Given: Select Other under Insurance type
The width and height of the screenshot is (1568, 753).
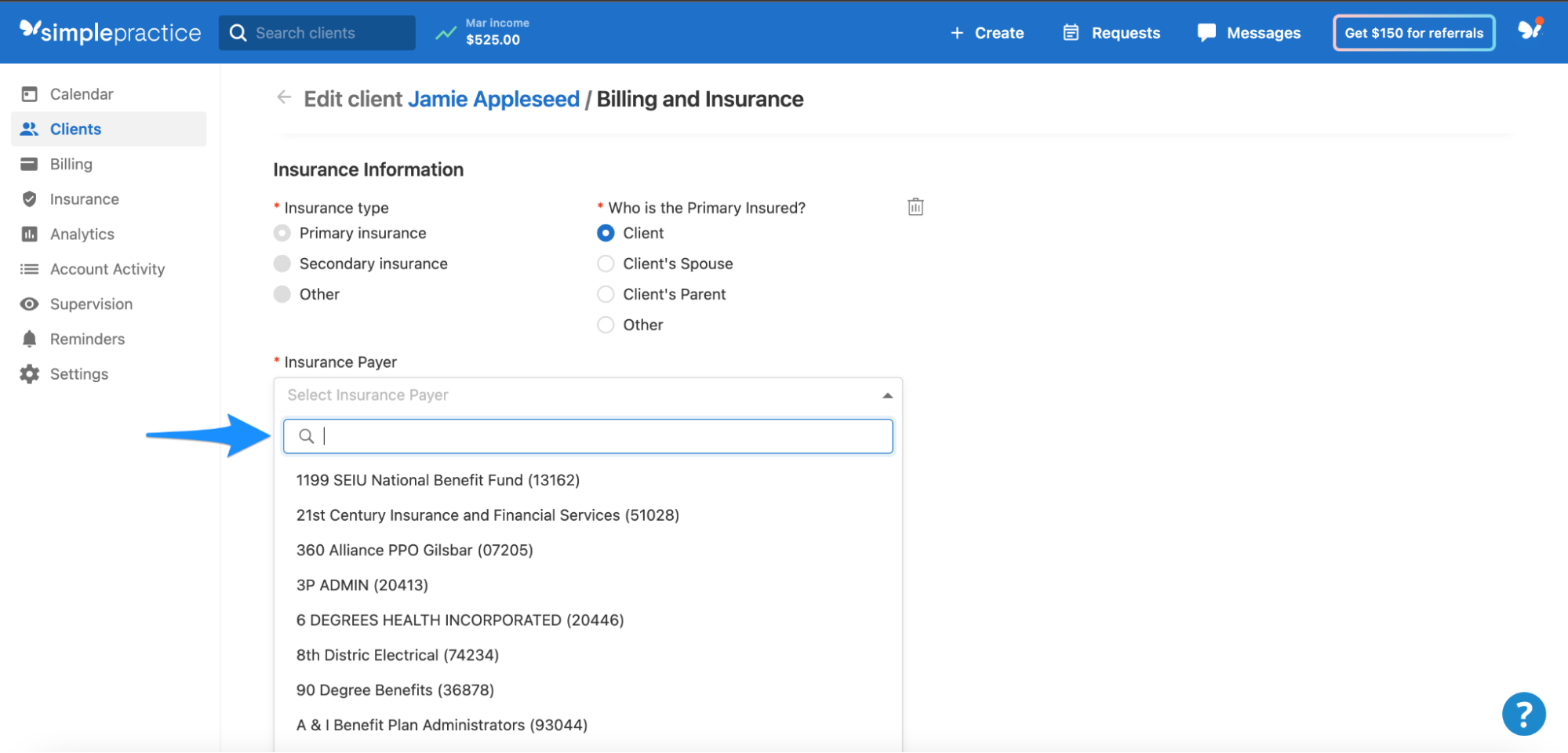Looking at the screenshot, I should [x=282, y=294].
